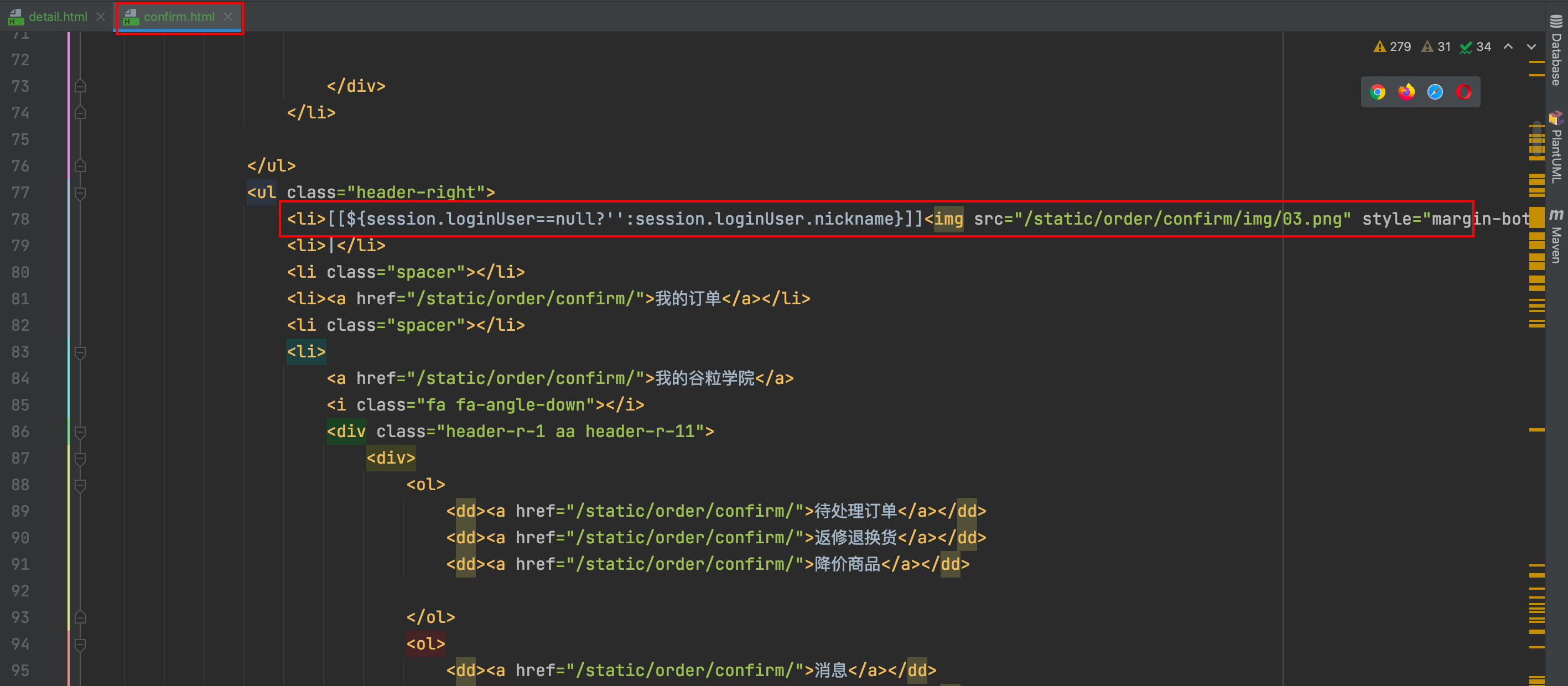The width and height of the screenshot is (1568, 686).
Task: Open the Maven tool window
Action: [1556, 236]
